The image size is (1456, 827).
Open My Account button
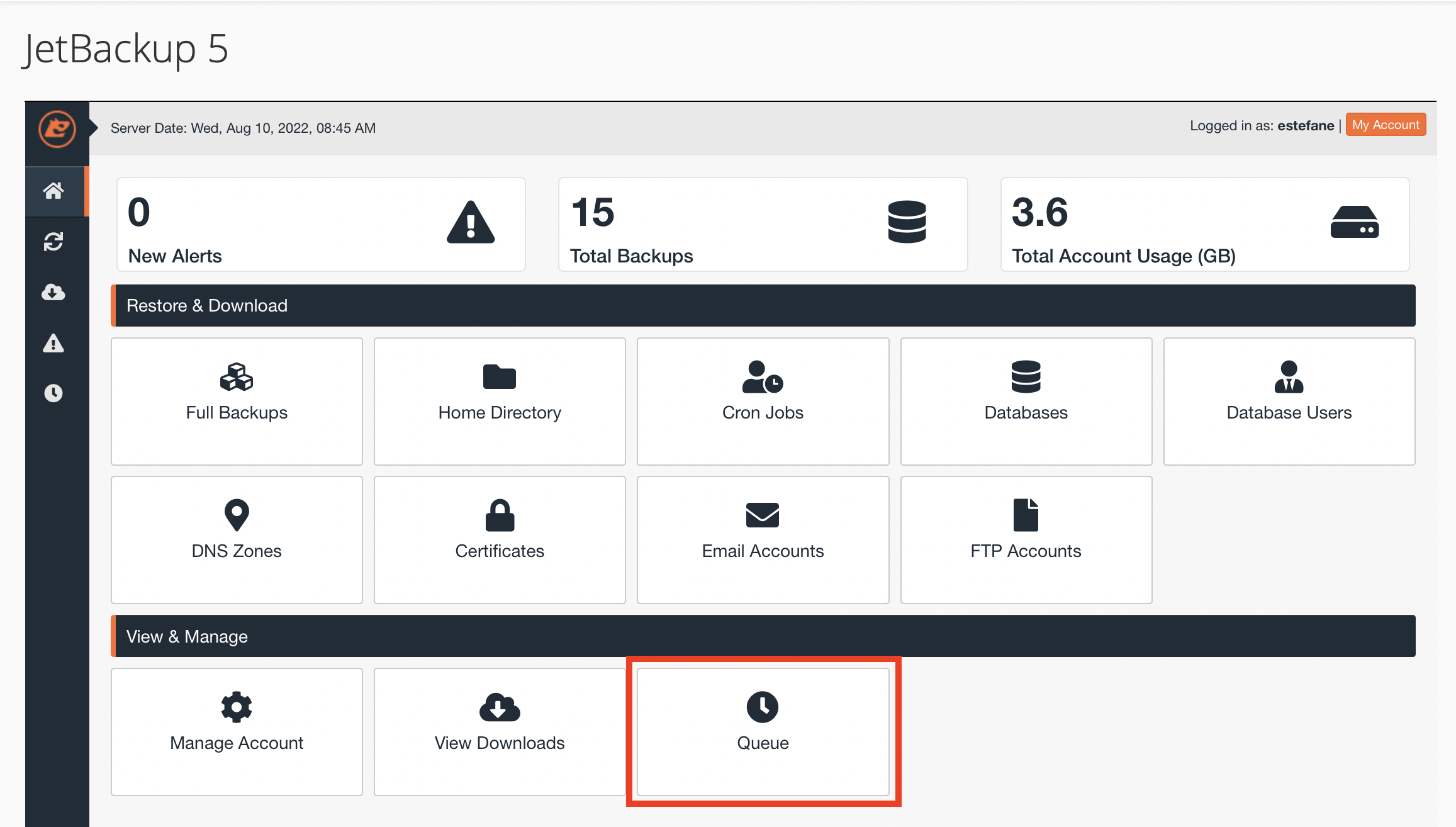tap(1386, 125)
